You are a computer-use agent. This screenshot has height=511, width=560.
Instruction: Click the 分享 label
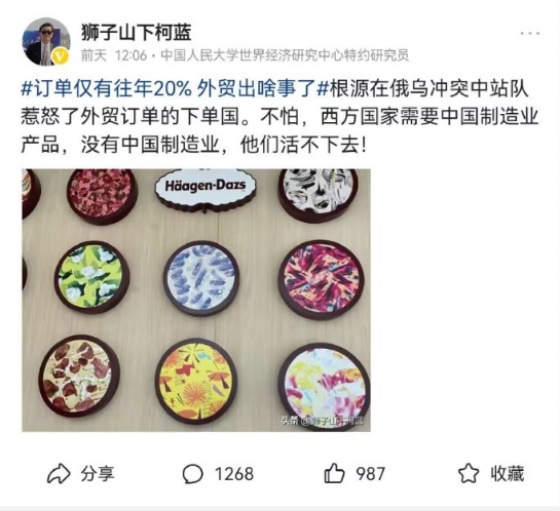coord(98,474)
